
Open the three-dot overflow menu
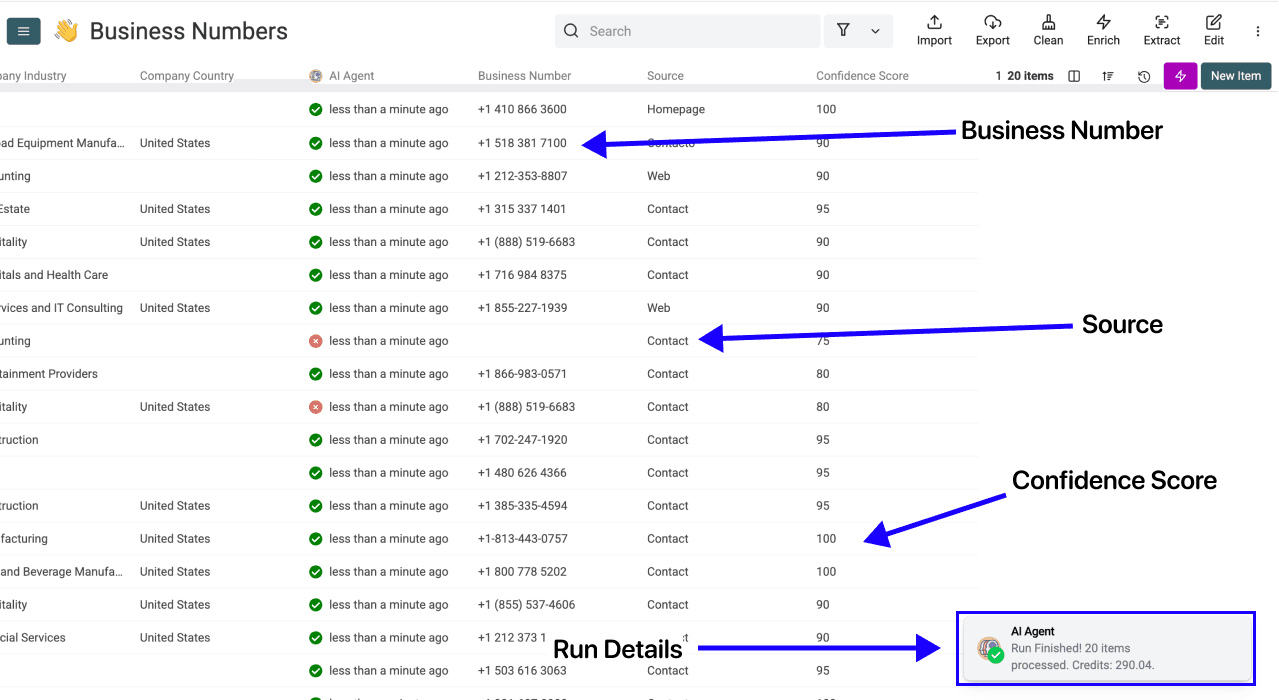click(x=1257, y=31)
